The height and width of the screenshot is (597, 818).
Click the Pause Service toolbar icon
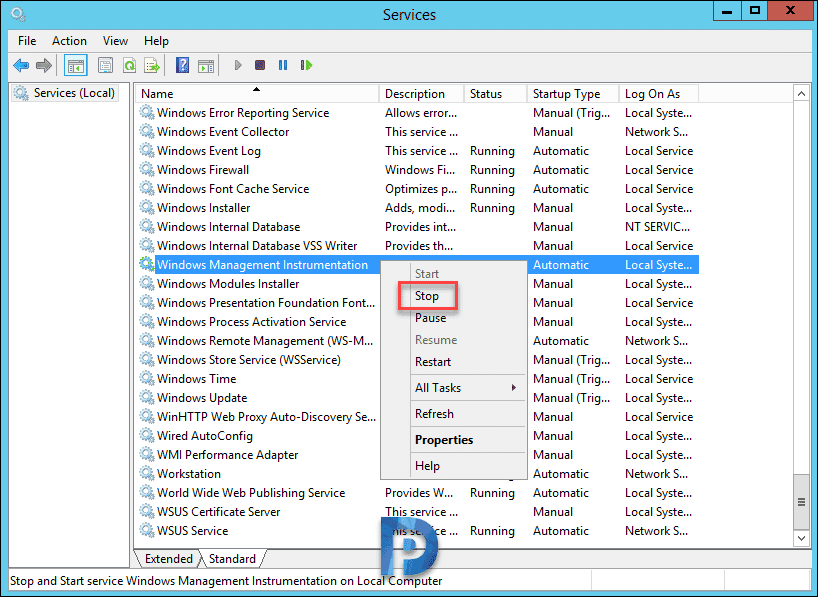coord(283,65)
